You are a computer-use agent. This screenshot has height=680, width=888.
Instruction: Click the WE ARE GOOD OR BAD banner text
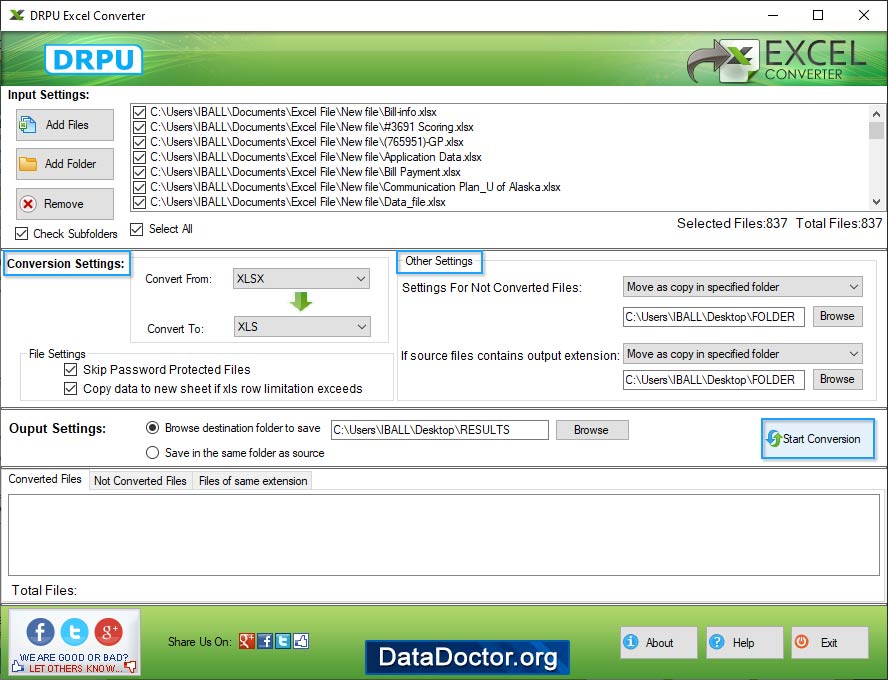click(x=74, y=657)
